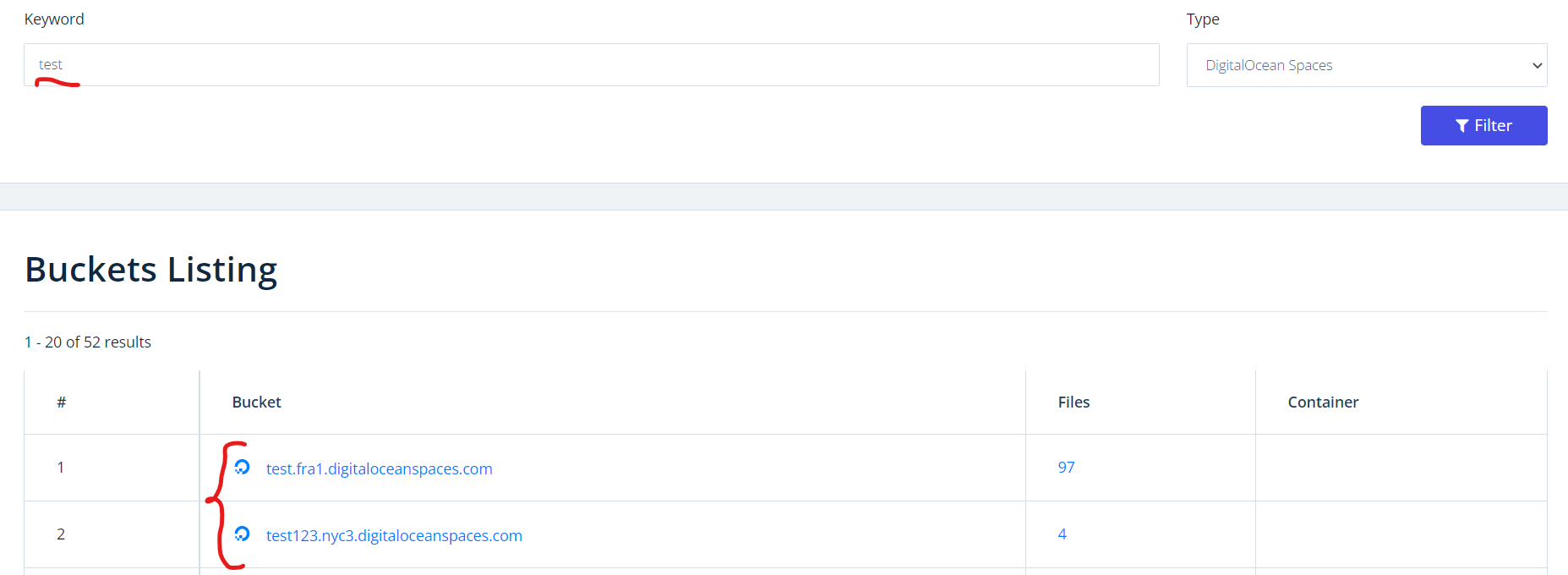Click the DigitalOcean icon beside test123.nyc3 bucket
The image size is (1568, 575).
pos(243,534)
